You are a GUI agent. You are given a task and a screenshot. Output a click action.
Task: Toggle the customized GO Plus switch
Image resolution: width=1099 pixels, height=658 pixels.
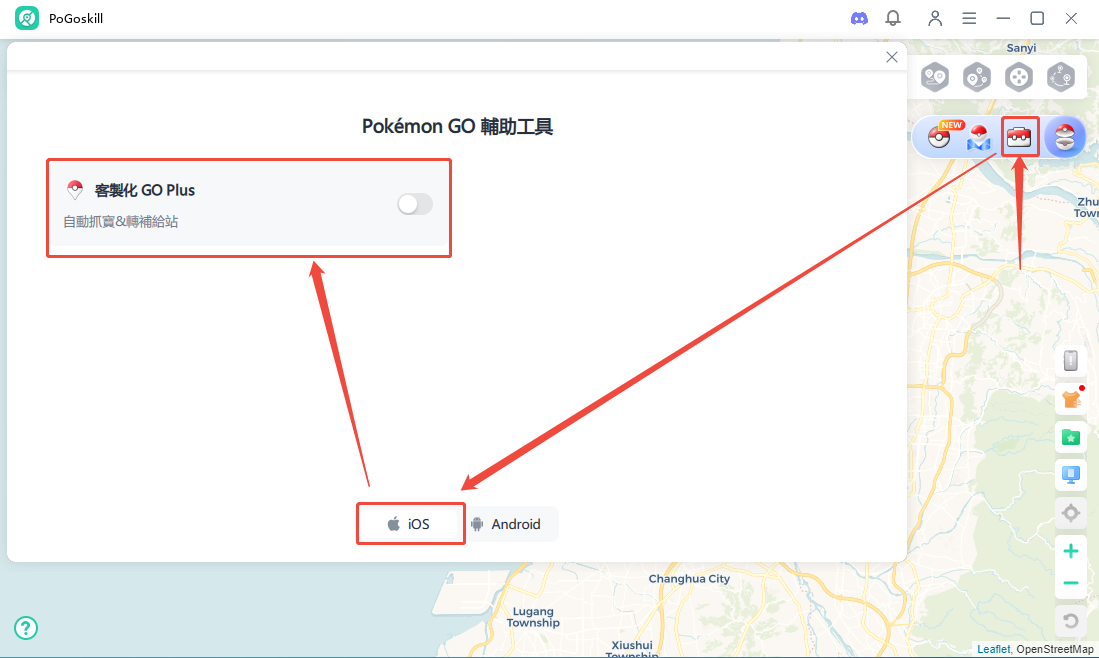[415, 204]
